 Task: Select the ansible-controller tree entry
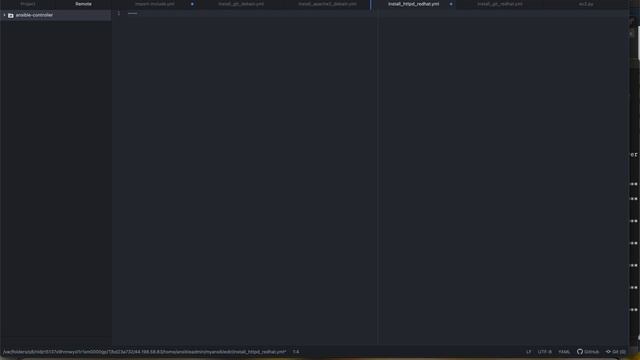[x=56, y=15]
